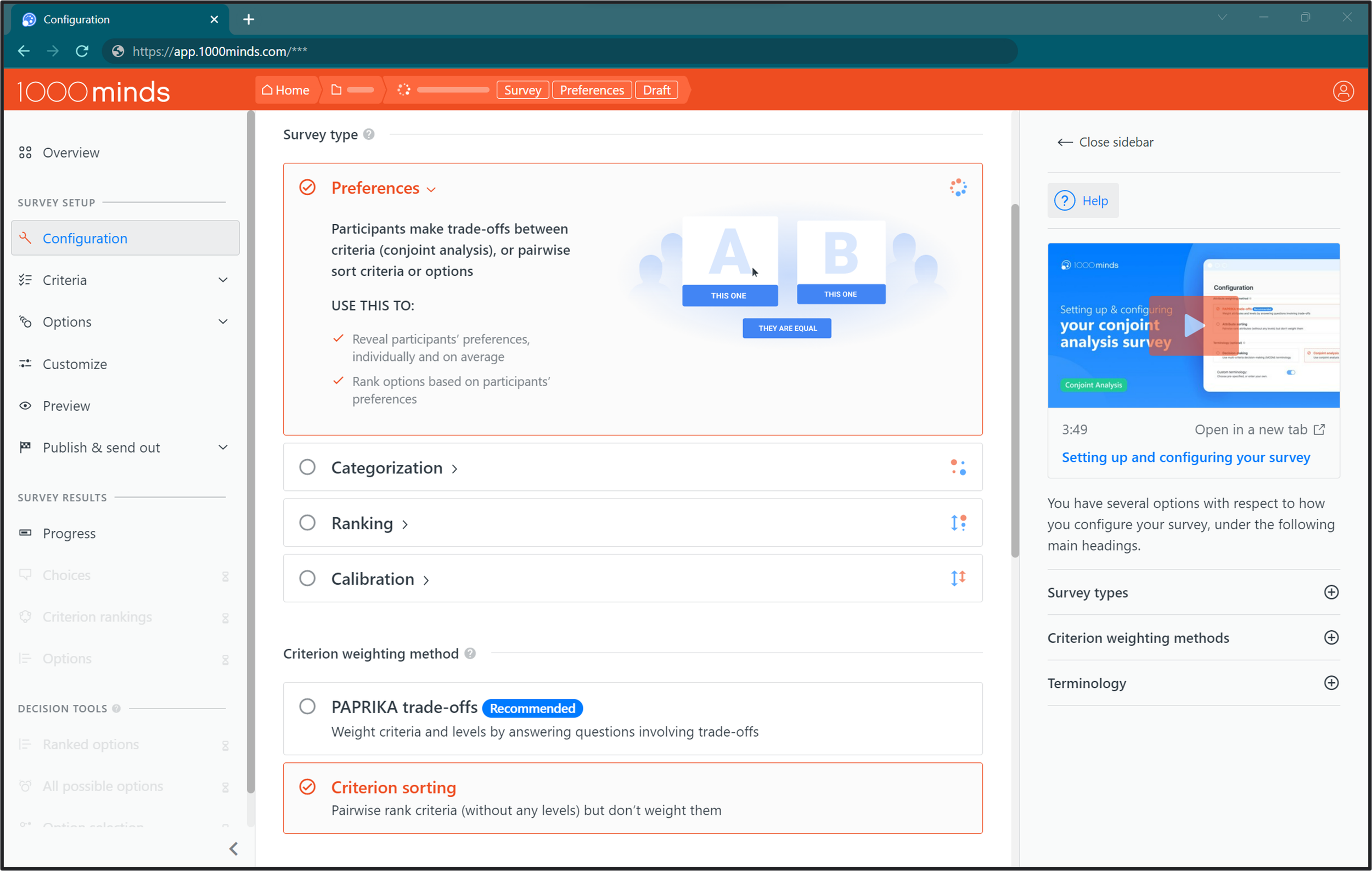The width and height of the screenshot is (1372, 871).
Task: Click the main content vertical scrollbar
Action: click(x=1014, y=381)
